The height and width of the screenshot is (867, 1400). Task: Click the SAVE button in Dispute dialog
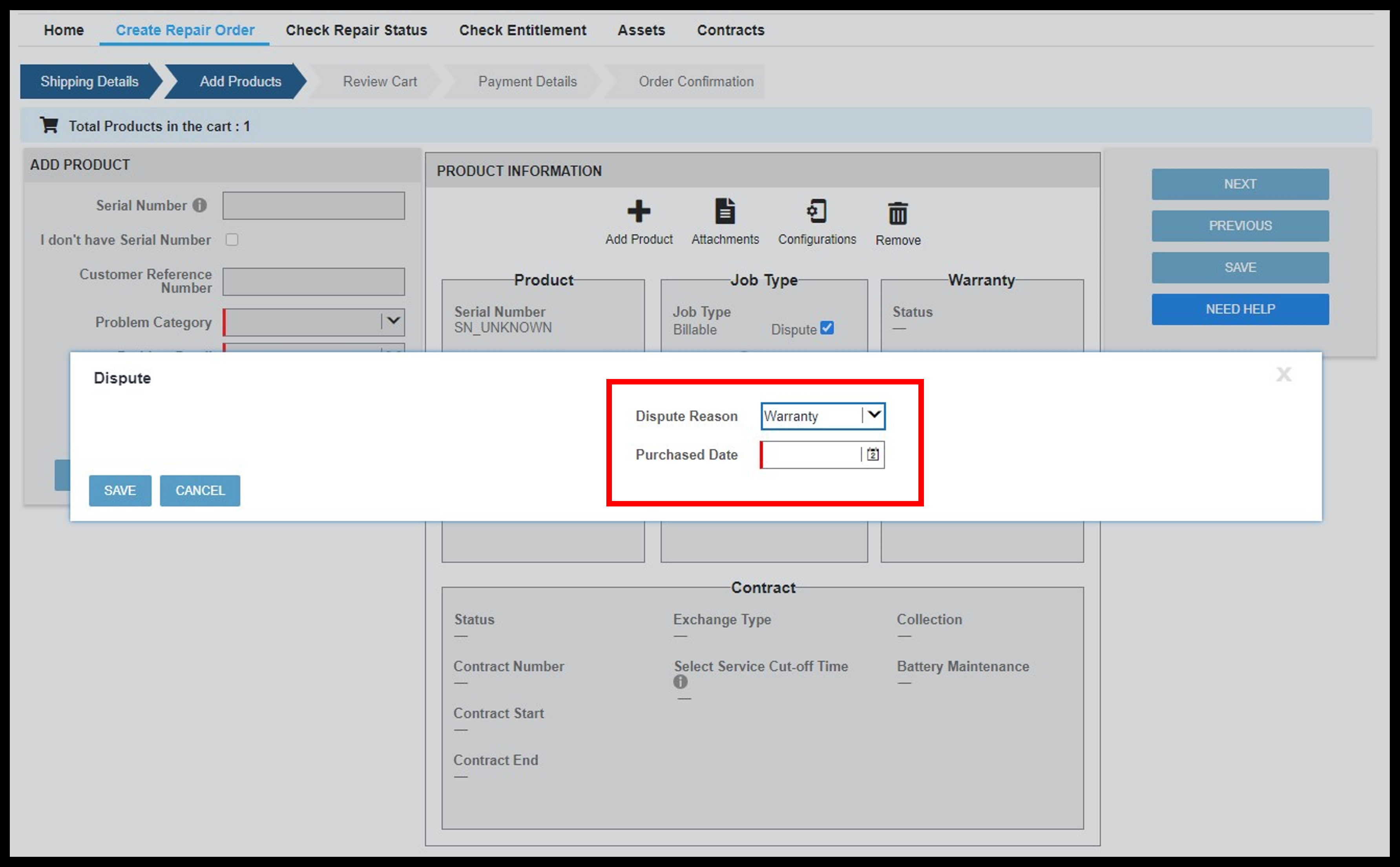[x=119, y=490]
